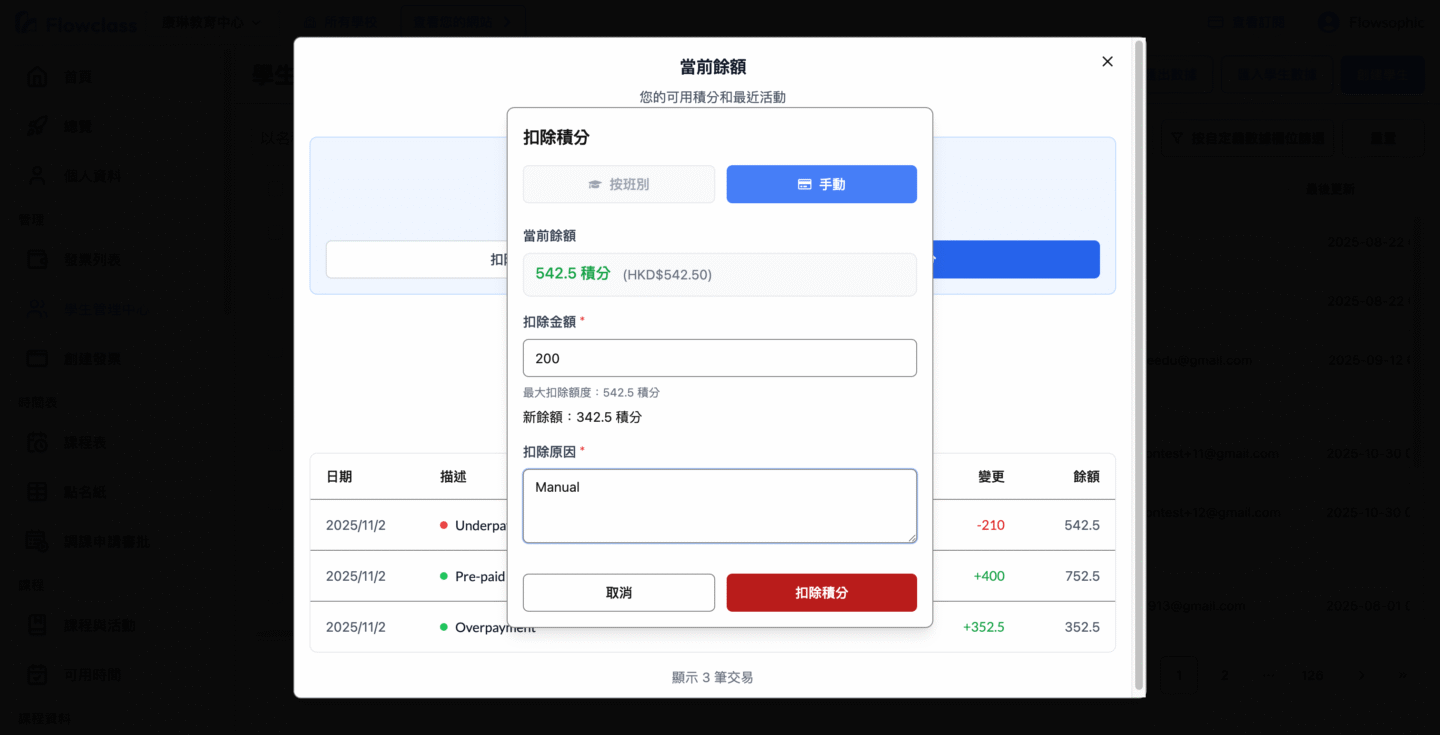Open the person profile icon in sidebar
Image resolution: width=1440 pixels, height=735 pixels.
pos(37,176)
